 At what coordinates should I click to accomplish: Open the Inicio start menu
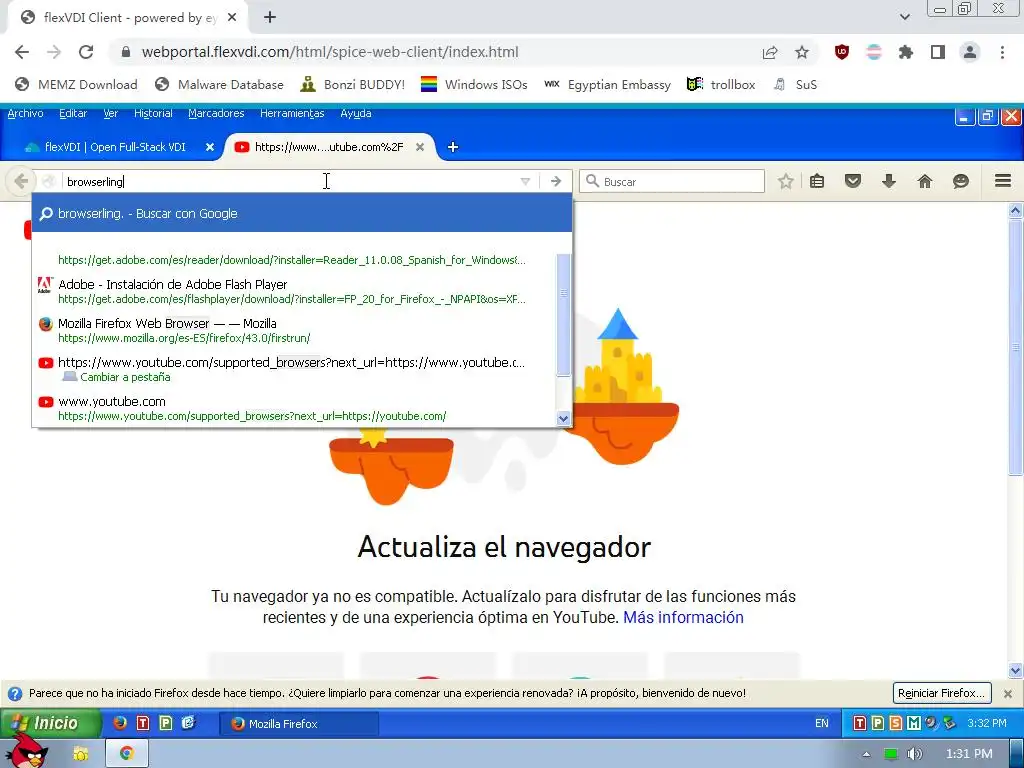[x=50, y=723]
